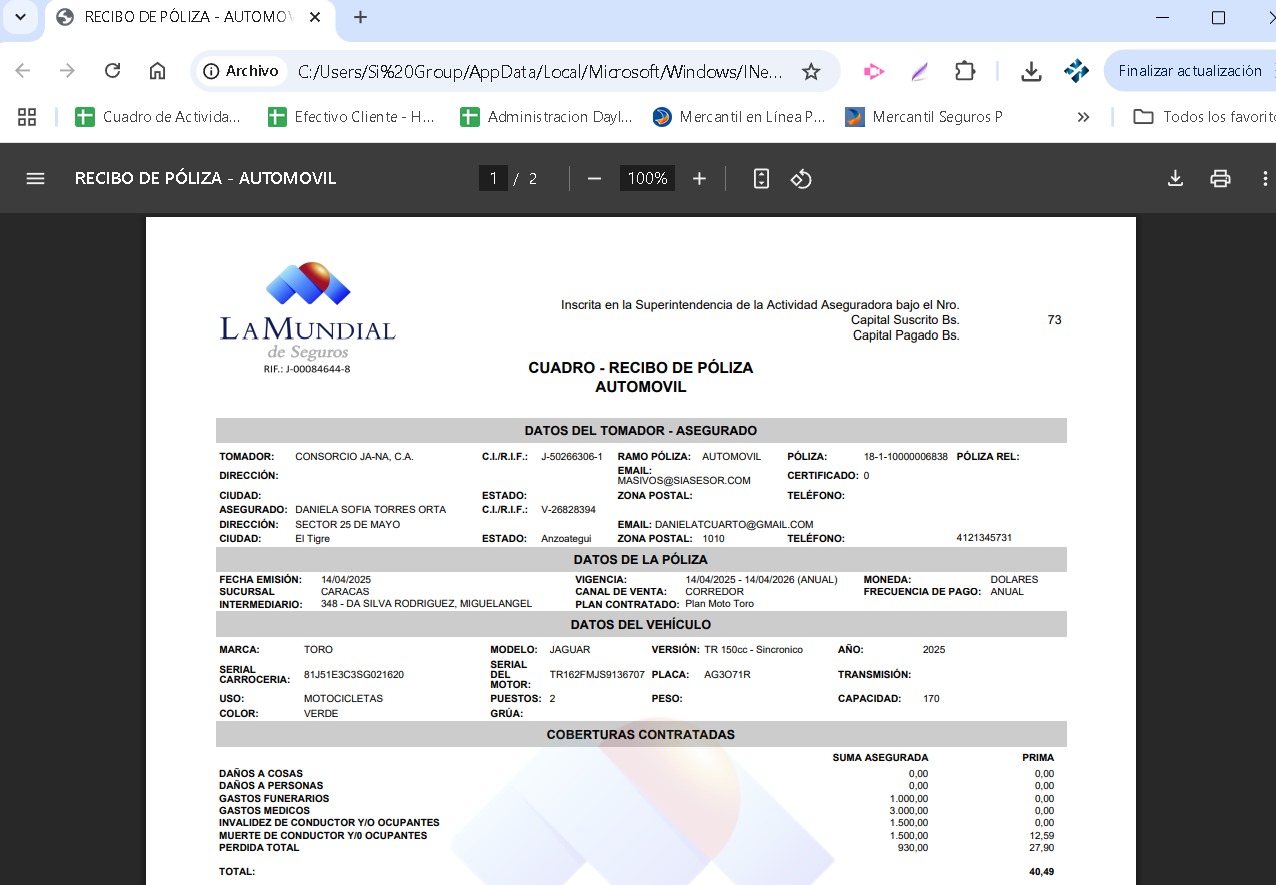Click the intermediary DA SILVA RODRIGUEZ text
1276x885 pixels.
coord(426,604)
